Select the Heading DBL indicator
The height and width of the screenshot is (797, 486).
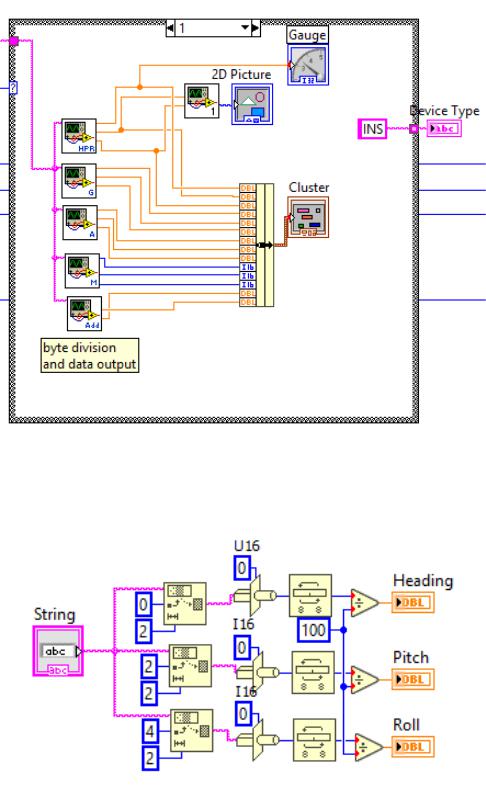(413, 603)
